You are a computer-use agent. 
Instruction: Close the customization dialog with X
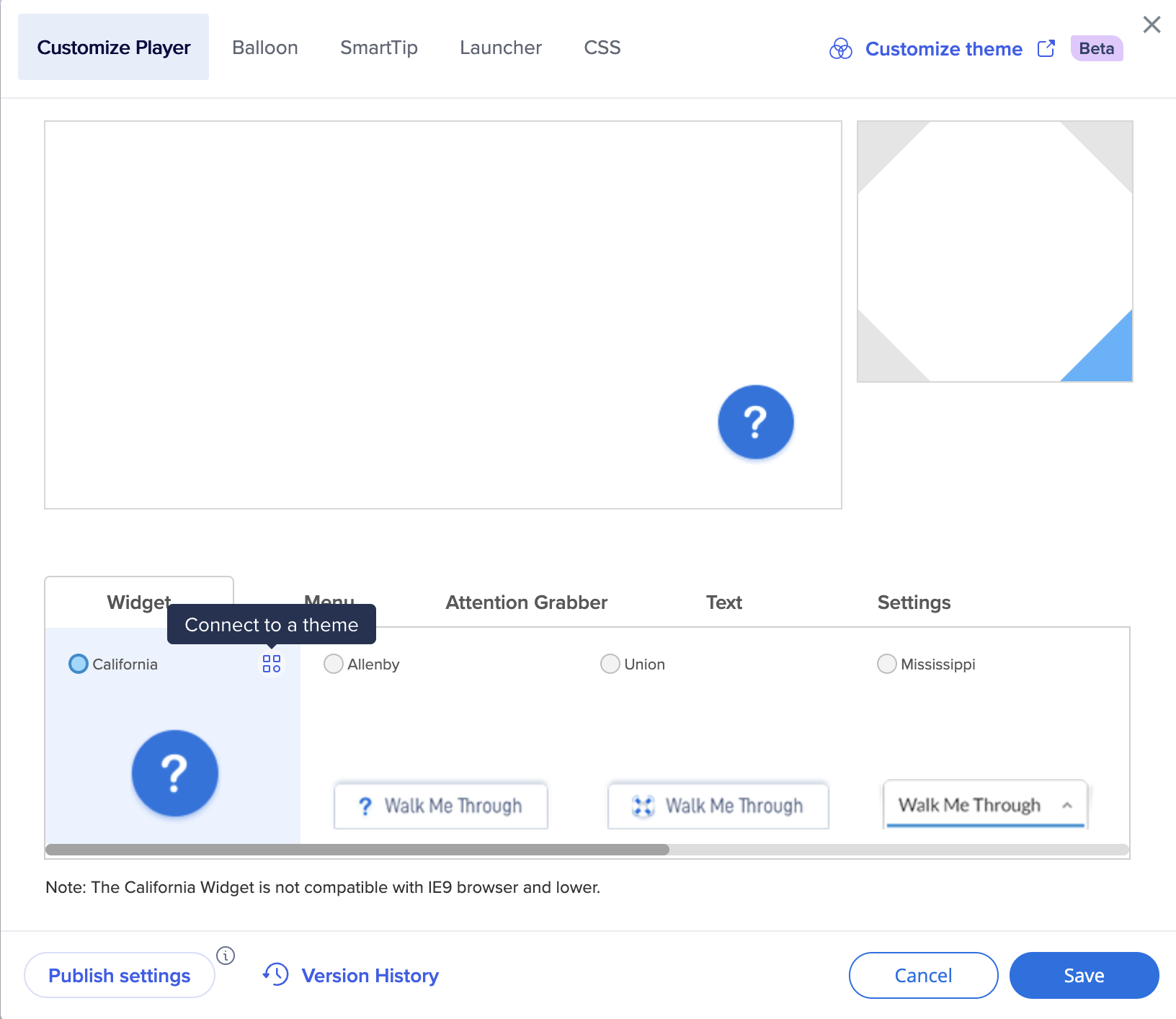1151,25
